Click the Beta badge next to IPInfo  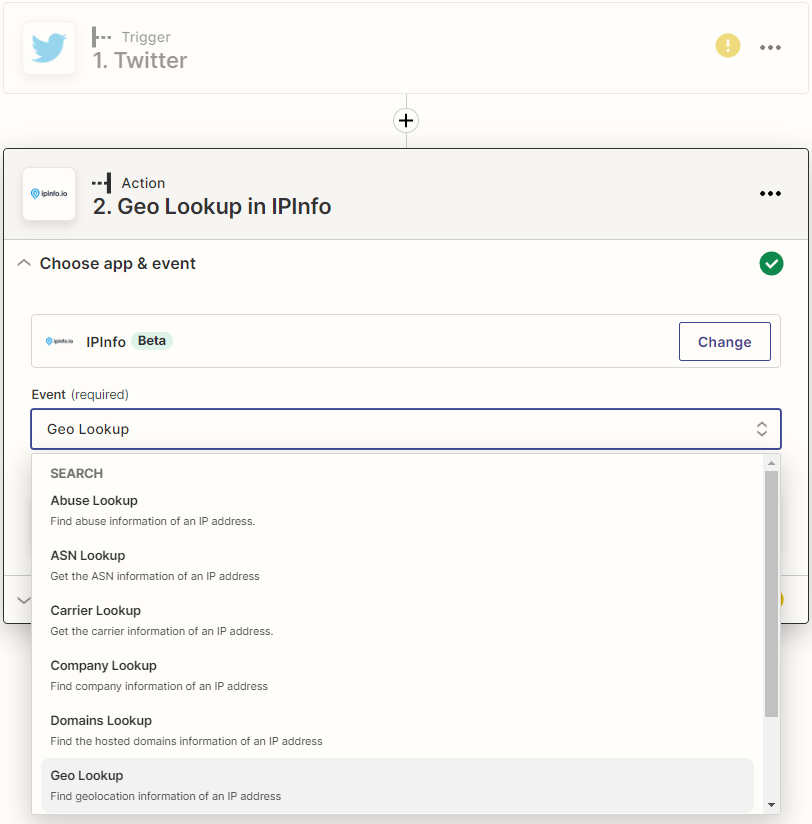(151, 341)
